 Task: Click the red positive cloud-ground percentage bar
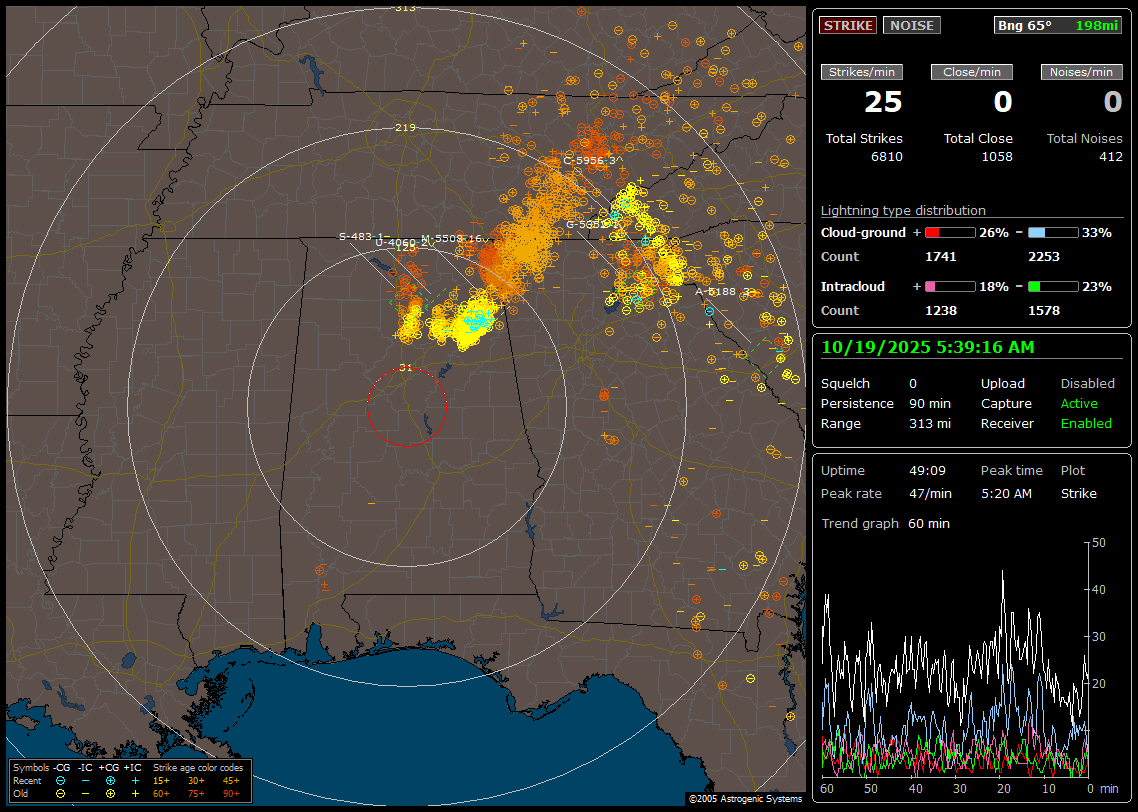click(x=949, y=232)
